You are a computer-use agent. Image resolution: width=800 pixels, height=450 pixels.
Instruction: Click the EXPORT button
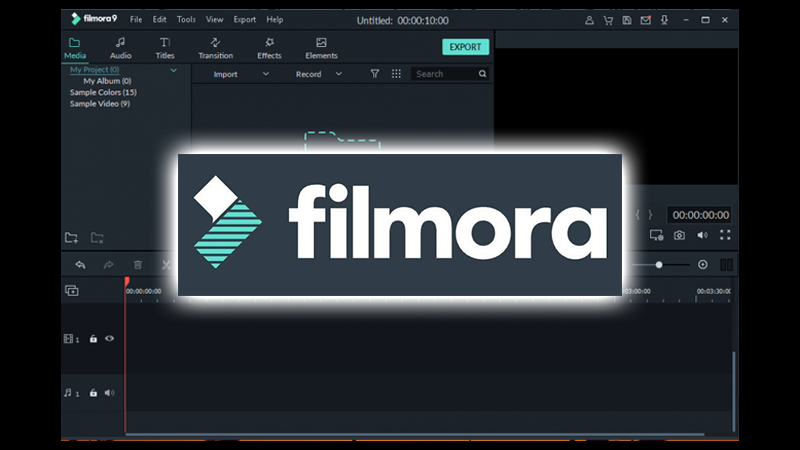[x=465, y=47]
